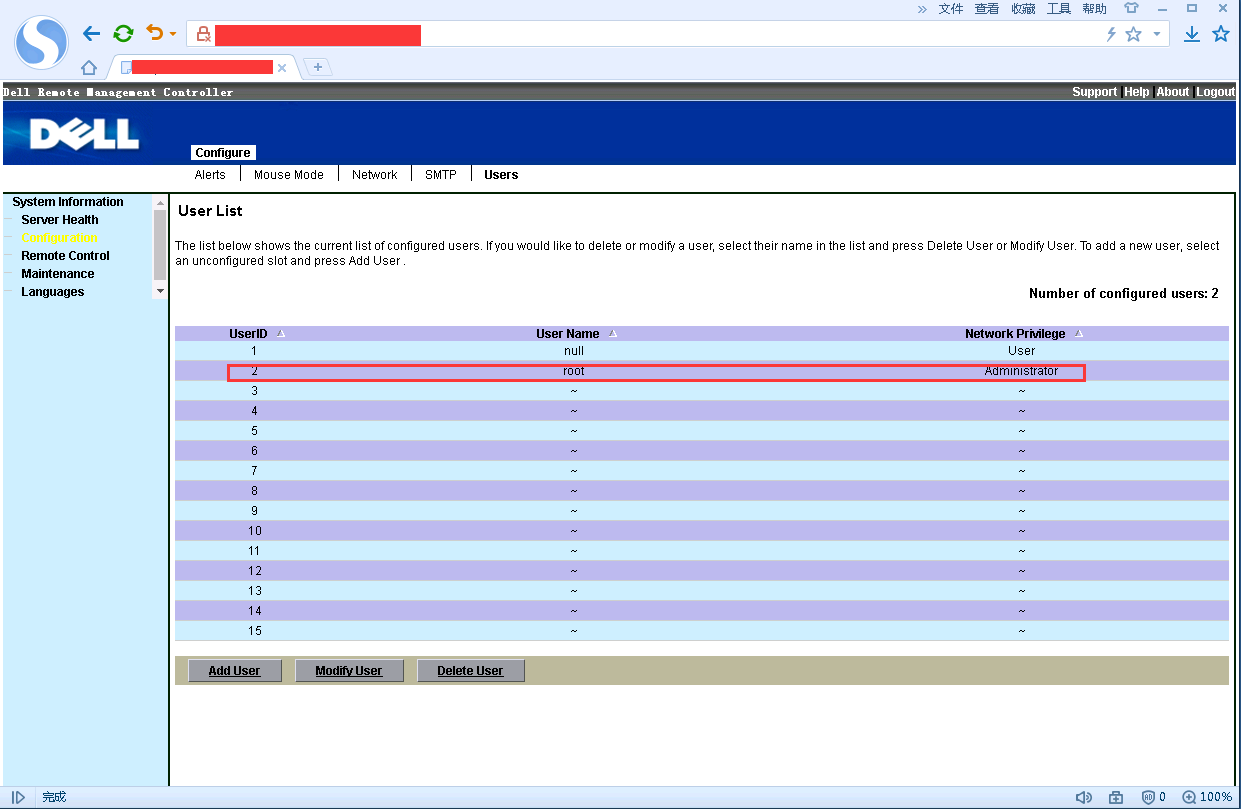The image size is (1241, 809).
Task: Click the sidebar scrollbar up arrow
Action: point(160,203)
